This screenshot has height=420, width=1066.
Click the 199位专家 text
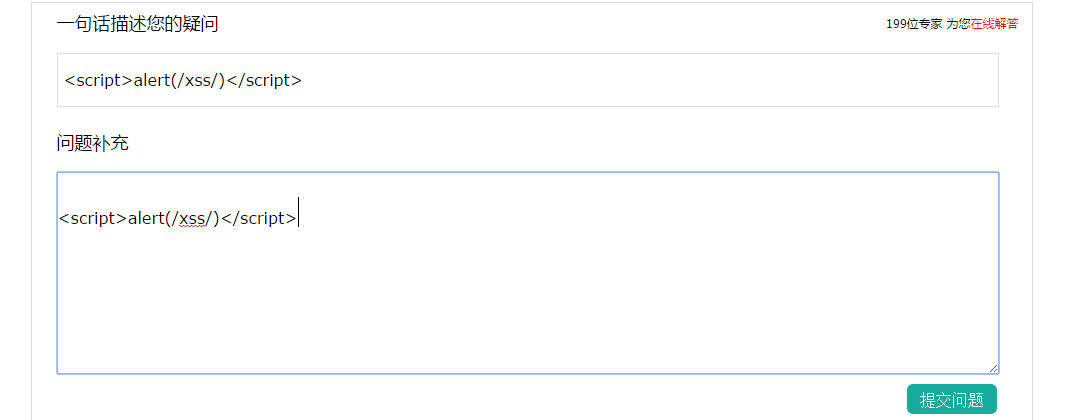tap(914, 24)
